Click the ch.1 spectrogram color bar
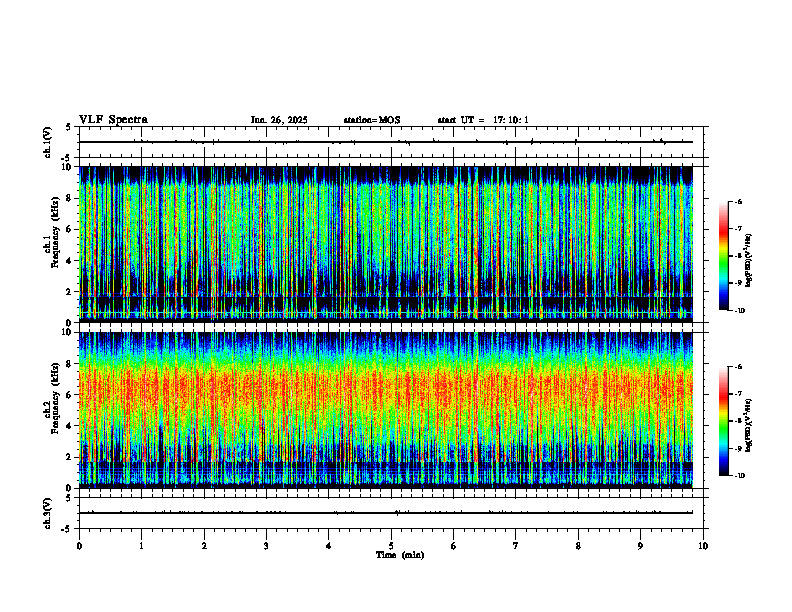The image size is (792, 612). click(724, 256)
